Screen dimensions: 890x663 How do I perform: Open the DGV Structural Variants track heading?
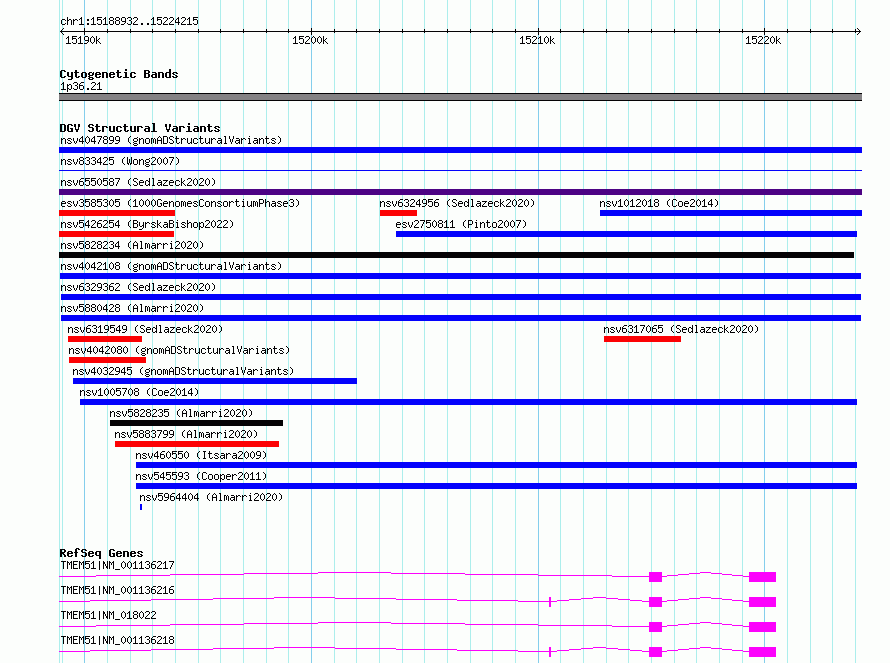point(139,128)
